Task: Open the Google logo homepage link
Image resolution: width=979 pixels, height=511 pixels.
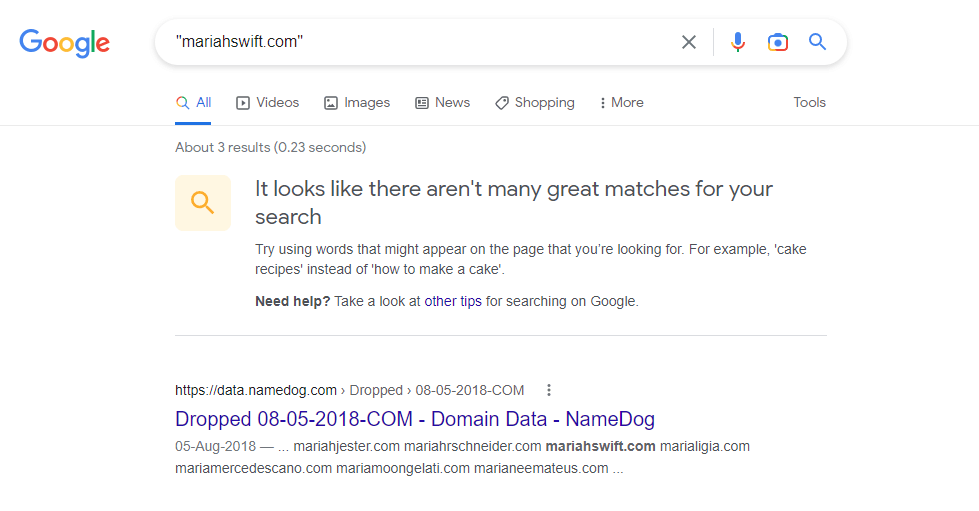Action: (64, 42)
